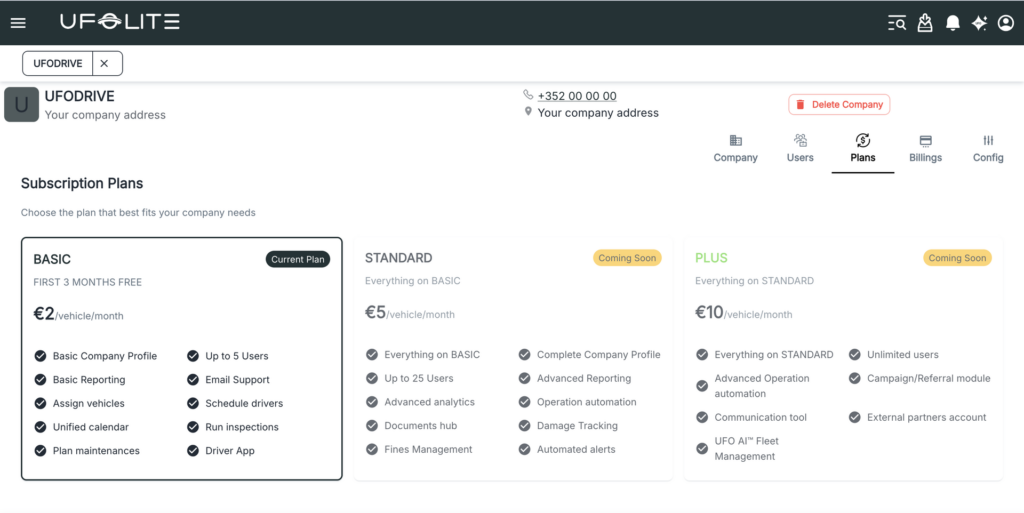Click the UFODRIVE company avatar
Viewport: 1024px width, 513px height.
(21, 105)
